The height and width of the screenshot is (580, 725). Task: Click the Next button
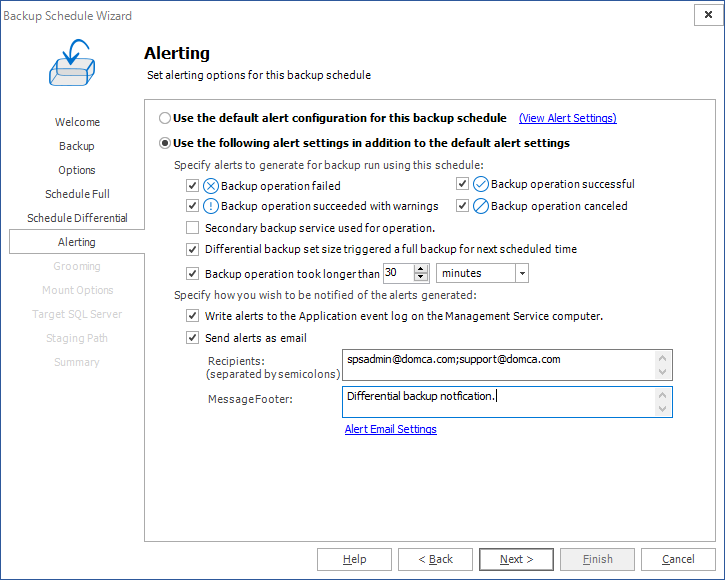coord(517,559)
